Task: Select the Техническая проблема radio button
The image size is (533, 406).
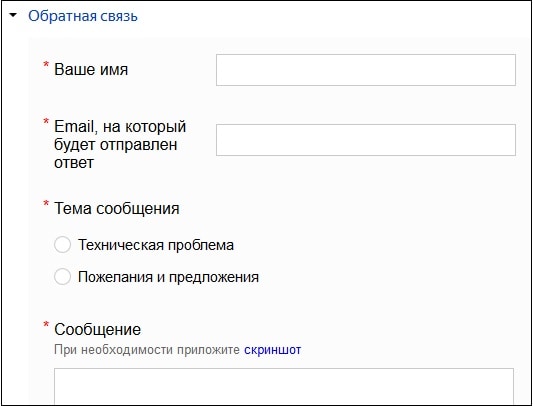Action: [63, 244]
